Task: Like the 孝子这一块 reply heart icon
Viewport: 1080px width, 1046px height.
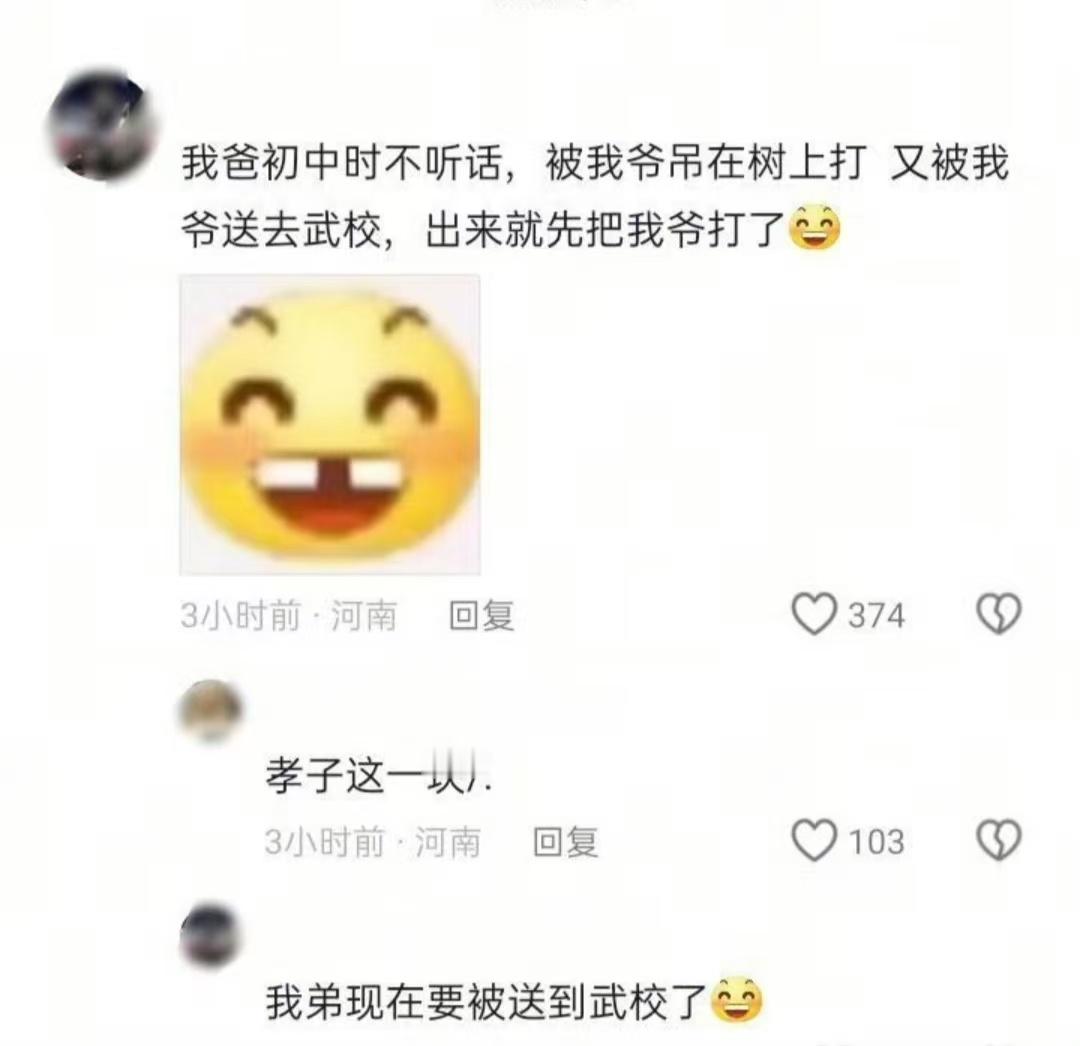Action: coord(813,840)
